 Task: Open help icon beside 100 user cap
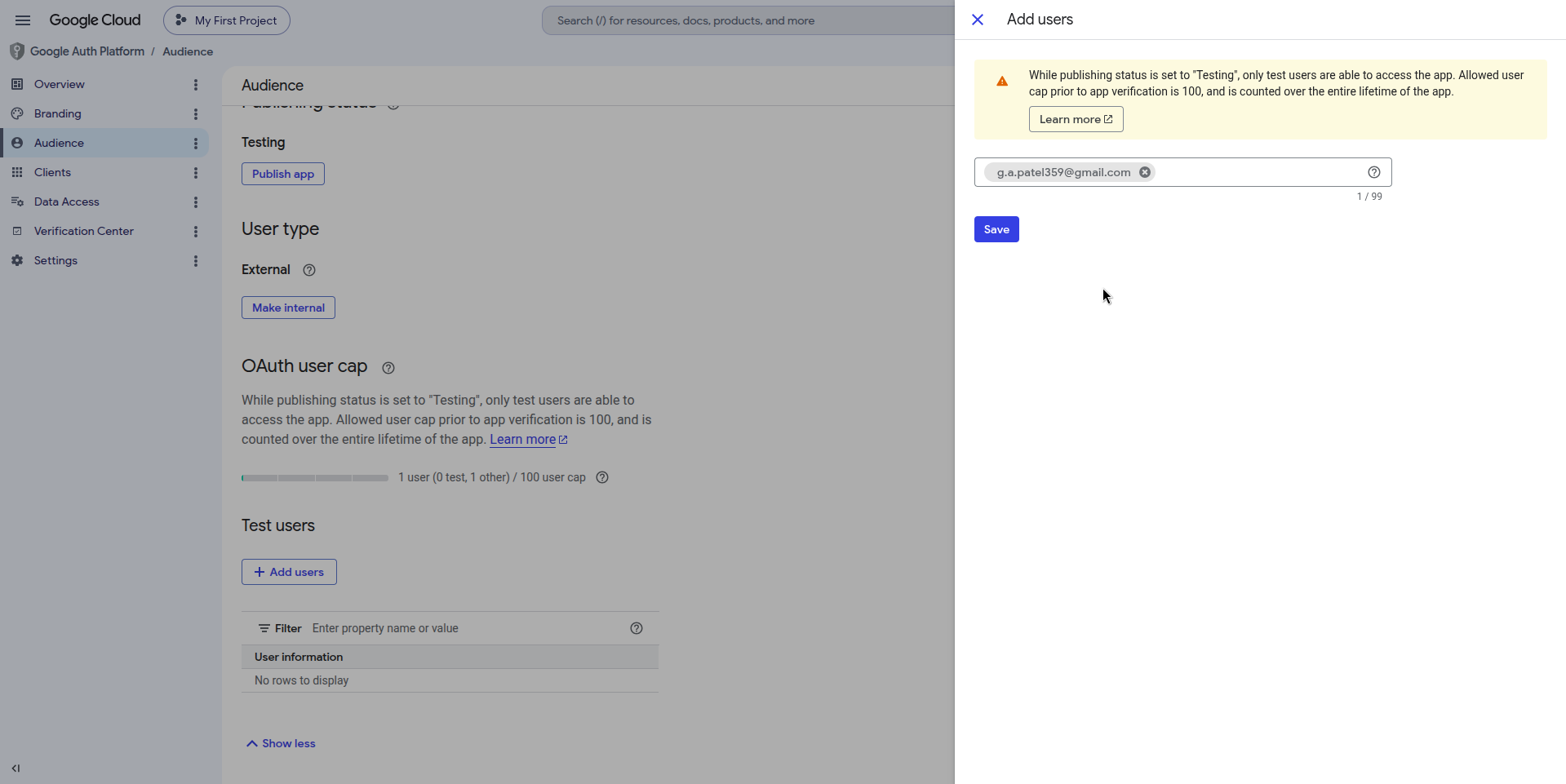click(602, 477)
